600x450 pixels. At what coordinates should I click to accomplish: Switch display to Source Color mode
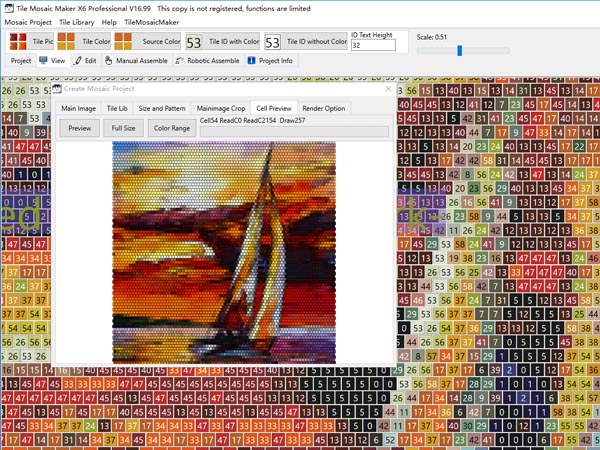(x=147, y=41)
